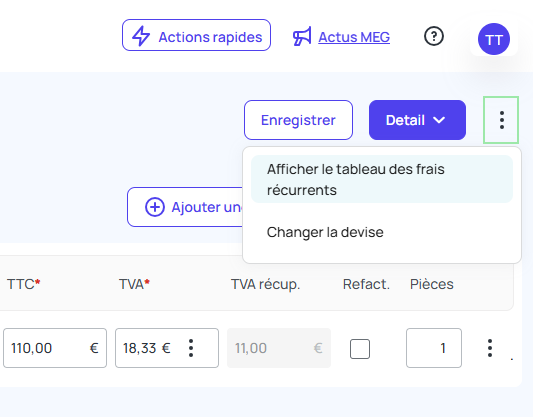
Task: Click the megaphone icon beside Actus MEG
Action: click(302, 36)
